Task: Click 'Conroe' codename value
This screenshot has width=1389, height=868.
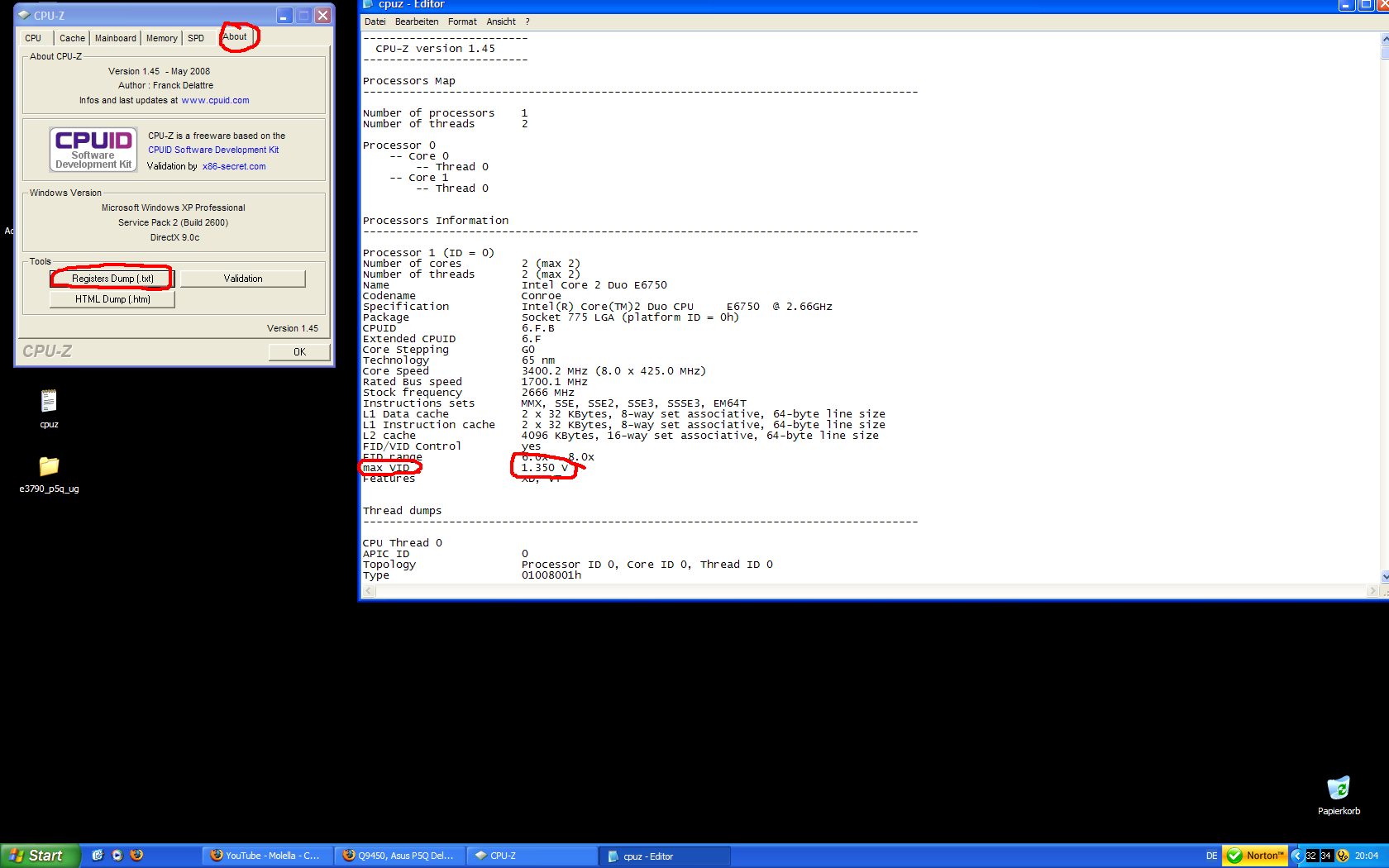Action: 542,296
